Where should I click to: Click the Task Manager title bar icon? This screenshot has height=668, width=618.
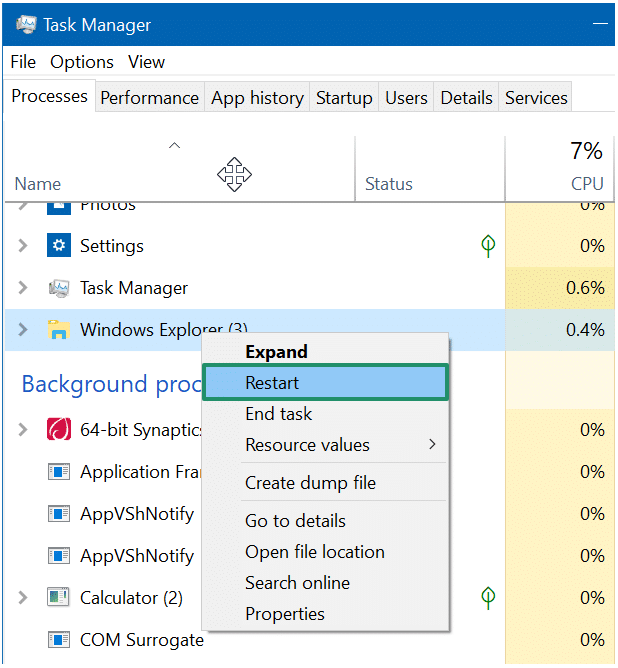(x=26, y=25)
